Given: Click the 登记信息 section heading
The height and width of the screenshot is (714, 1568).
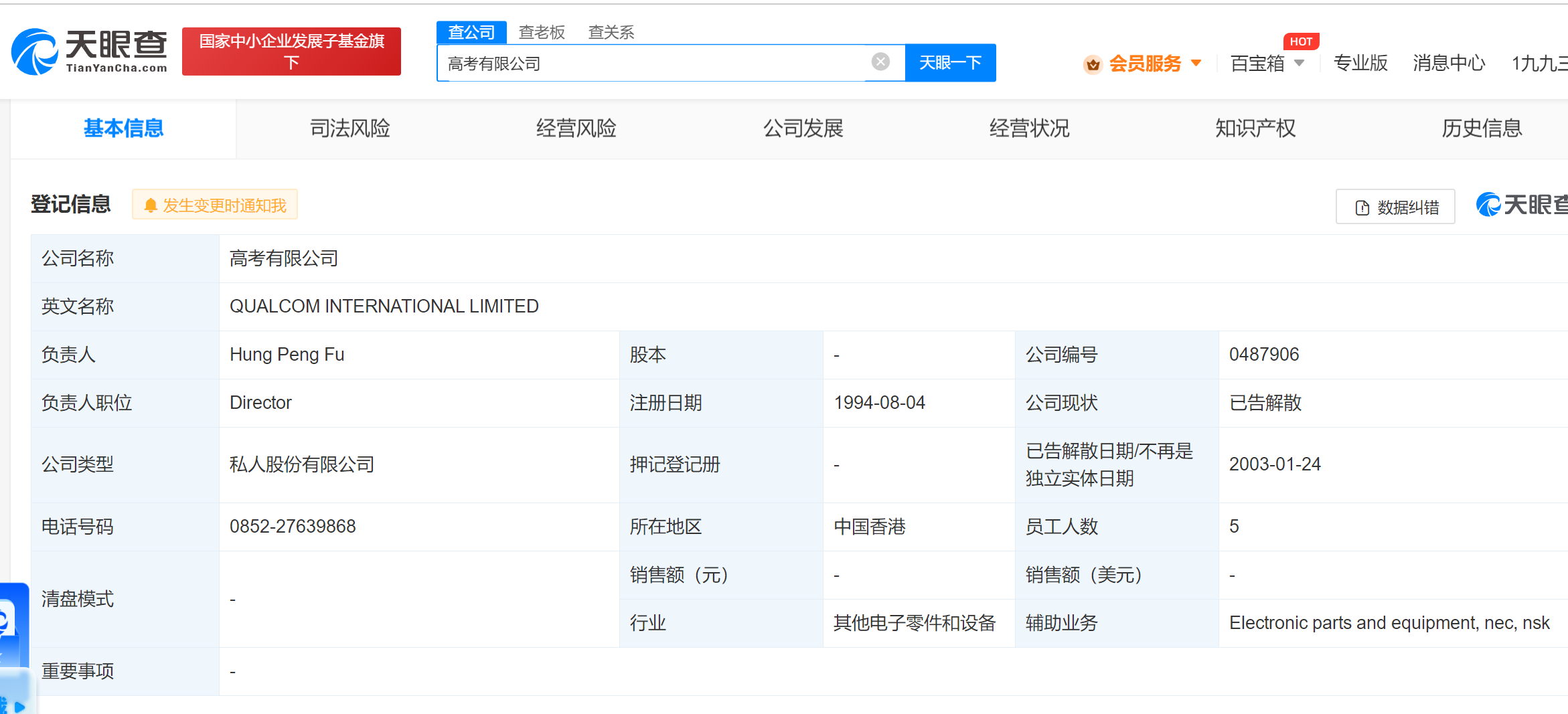Looking at the screenshot, I should click(71, 204).
